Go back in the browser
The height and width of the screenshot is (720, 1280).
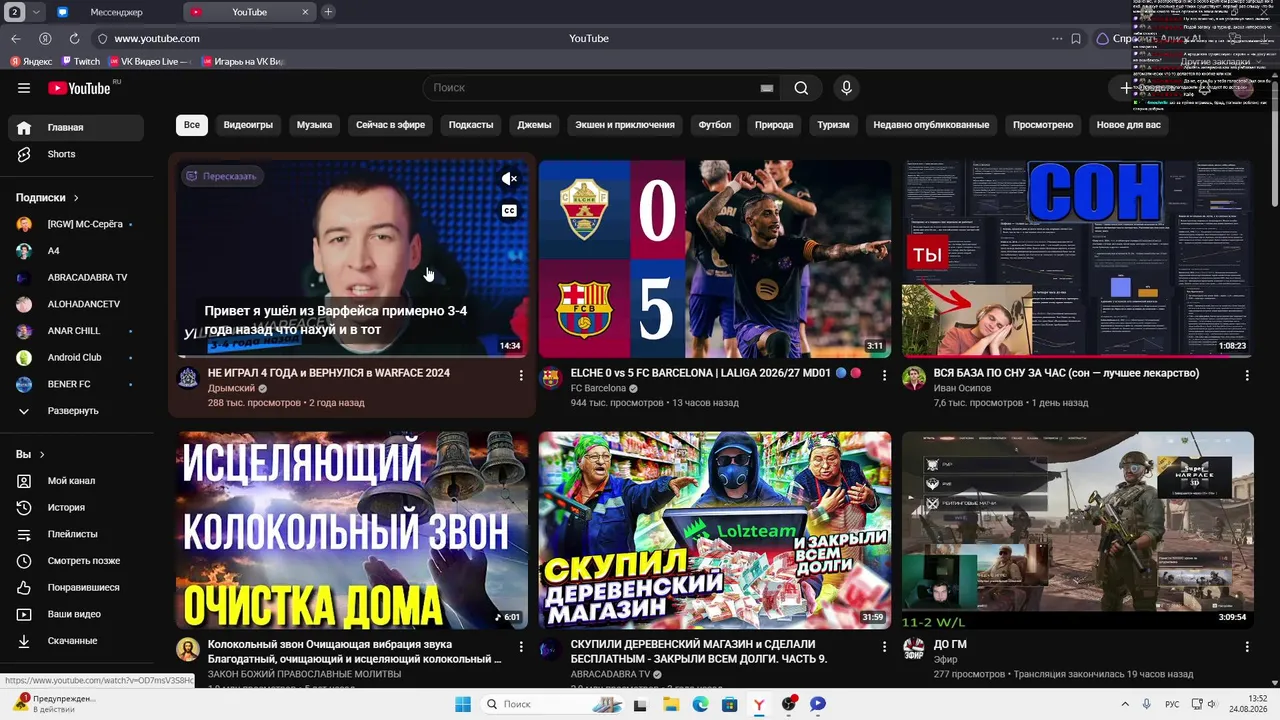[x=15, y=38]
